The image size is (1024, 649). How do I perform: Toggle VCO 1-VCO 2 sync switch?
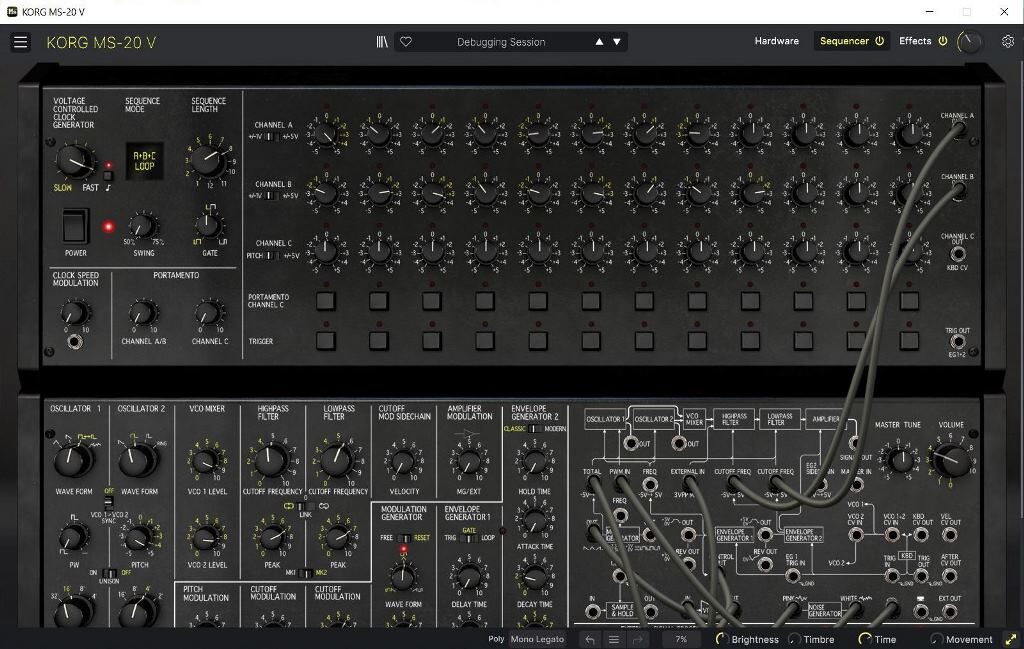pos(108,502)
